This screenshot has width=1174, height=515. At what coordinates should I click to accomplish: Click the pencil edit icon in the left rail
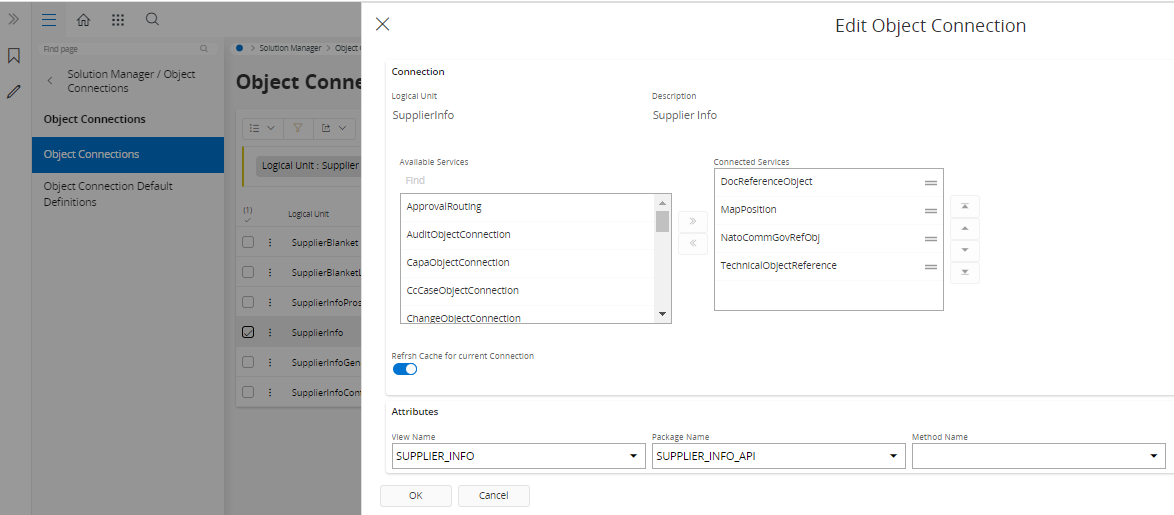click(14, 91)
